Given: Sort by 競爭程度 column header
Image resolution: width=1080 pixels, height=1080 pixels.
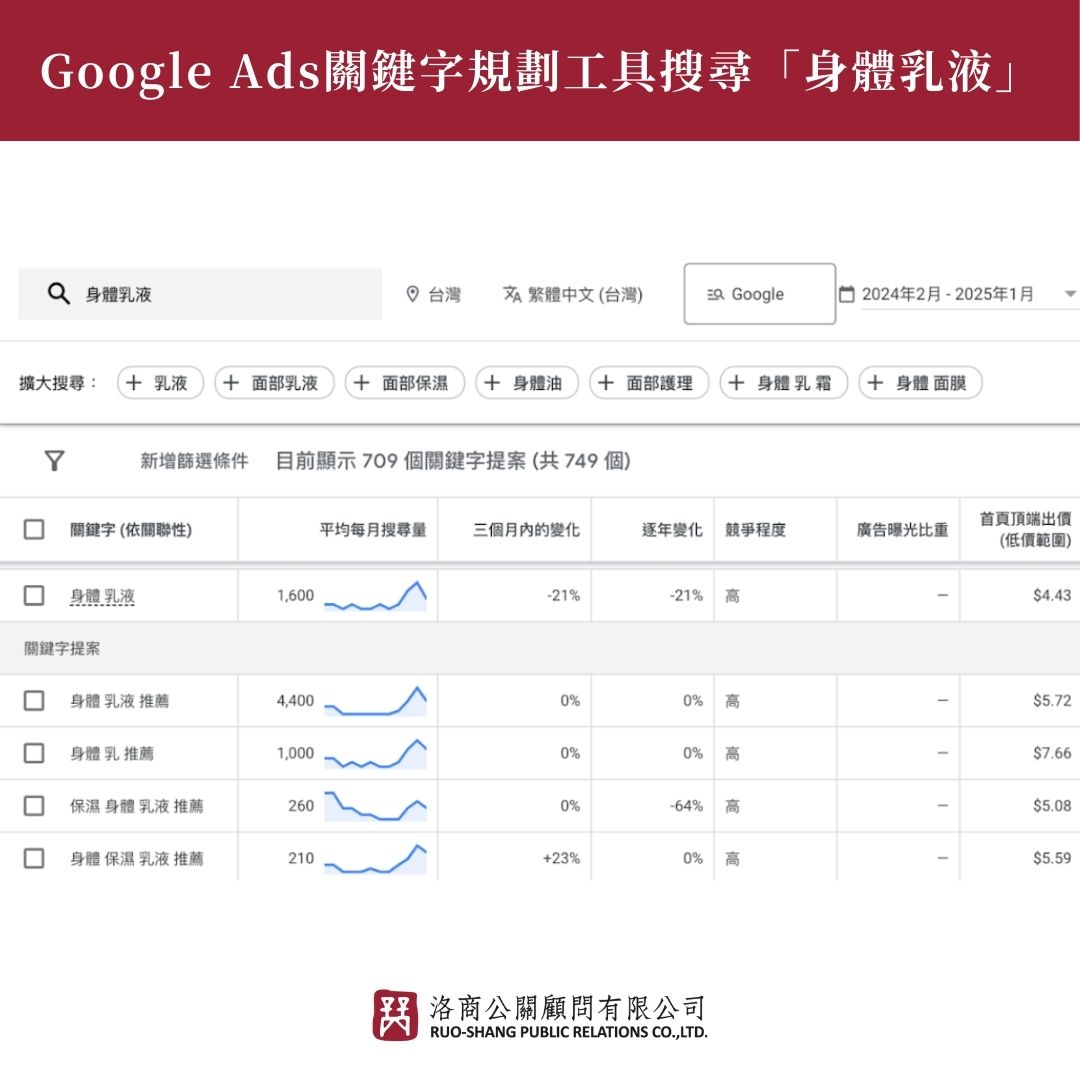Looking at the screenshot, I should click(x=756, y=530).
